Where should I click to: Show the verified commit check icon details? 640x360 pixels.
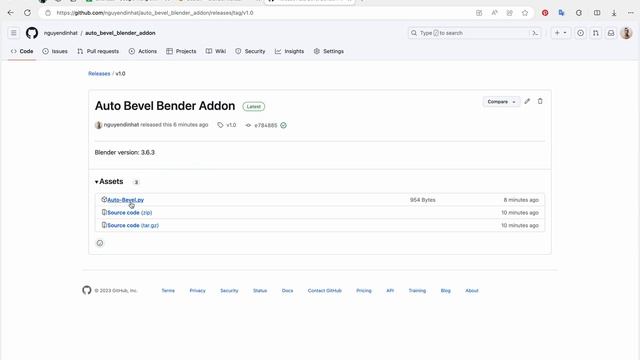click(284, 125)
